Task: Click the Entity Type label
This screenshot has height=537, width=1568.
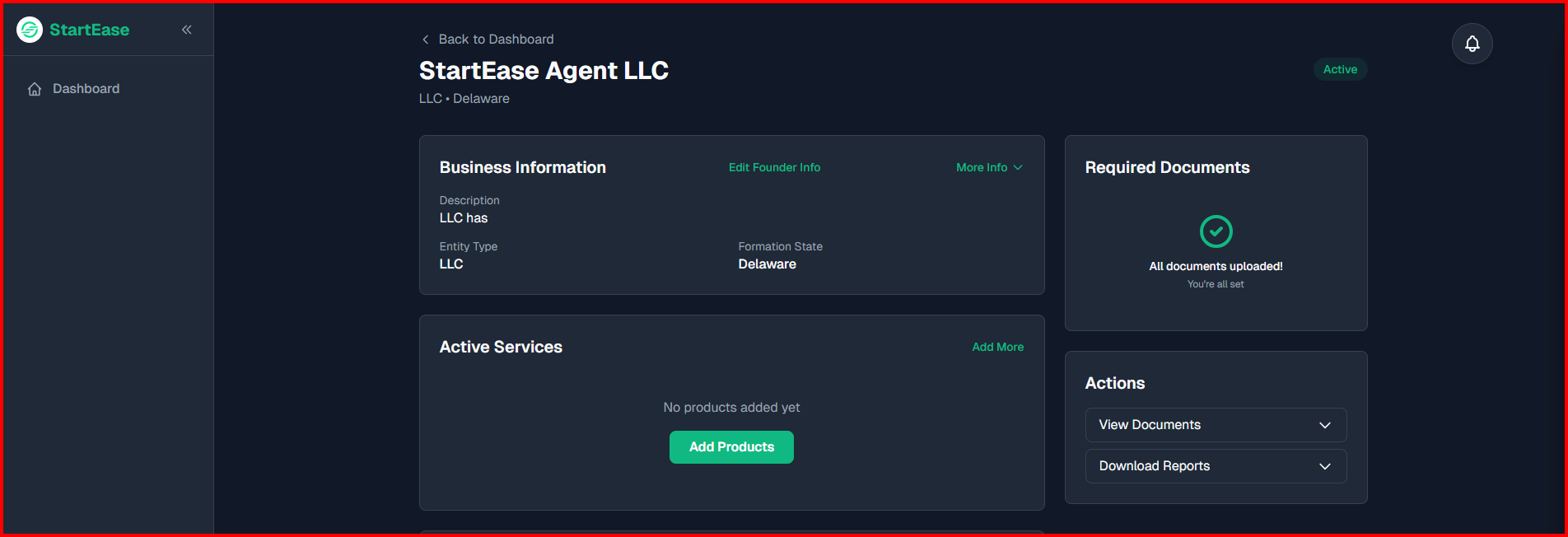Action: (469, 246)
